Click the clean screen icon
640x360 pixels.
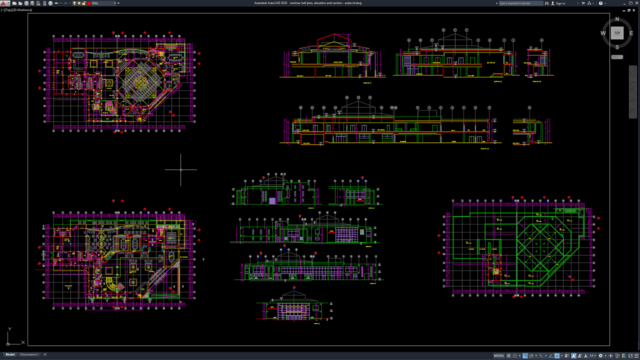[630, 356]
